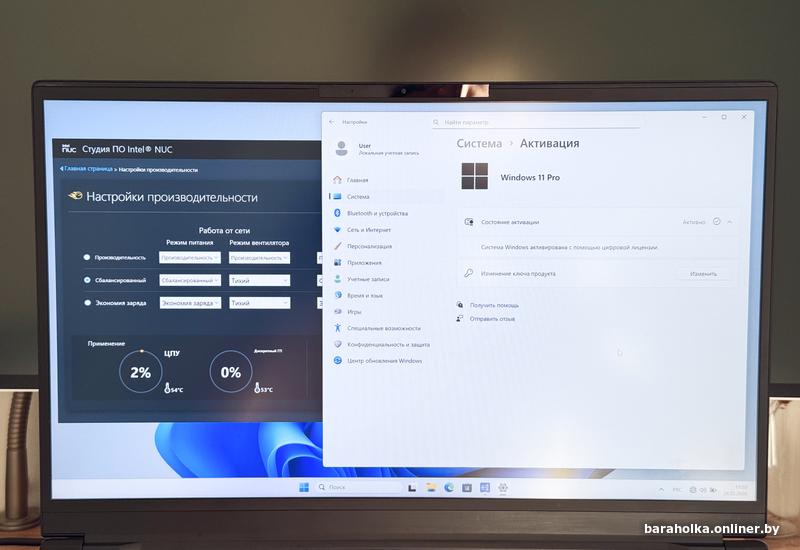Select the Сбалансированный radio button
The width and height of the screenshot is (800, 550).
point(87,280)
